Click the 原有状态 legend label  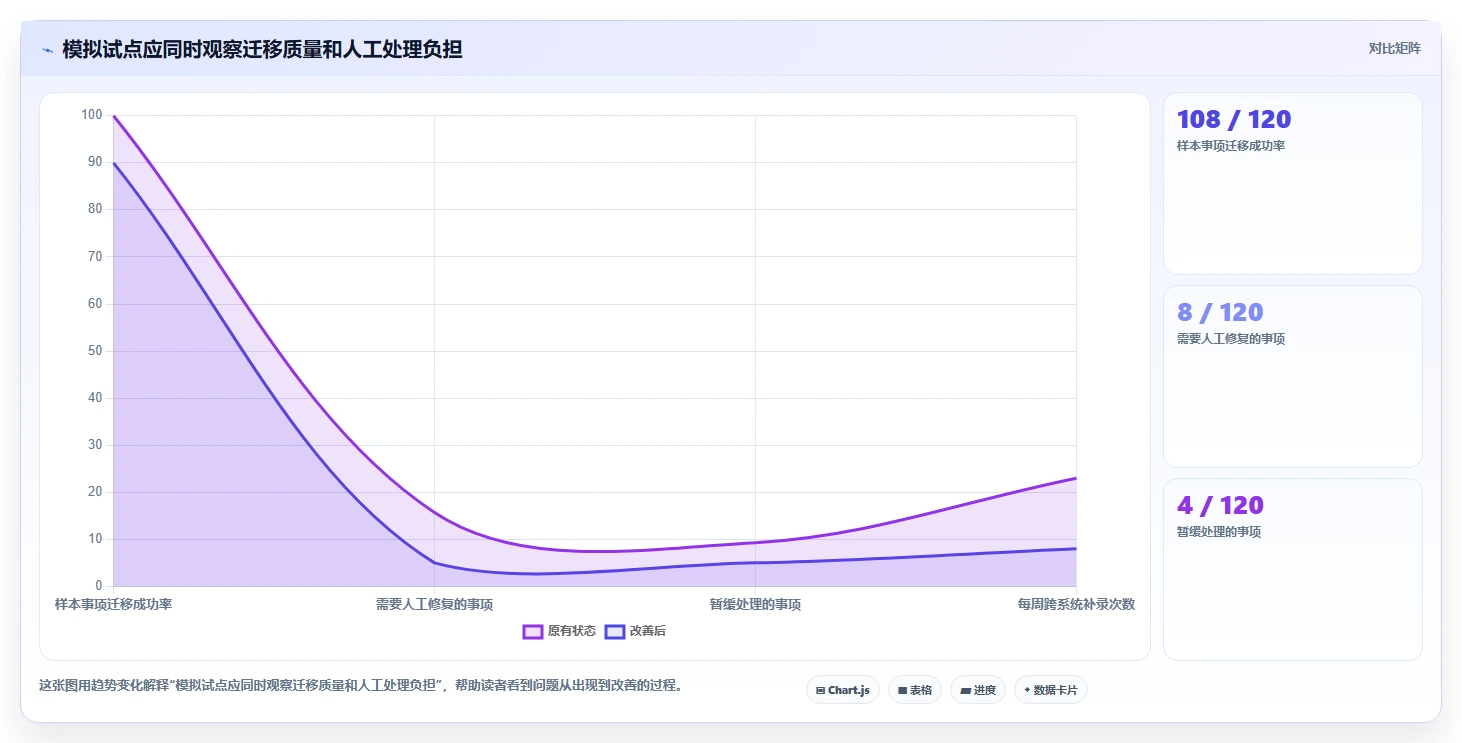click(x=572, y=631)
